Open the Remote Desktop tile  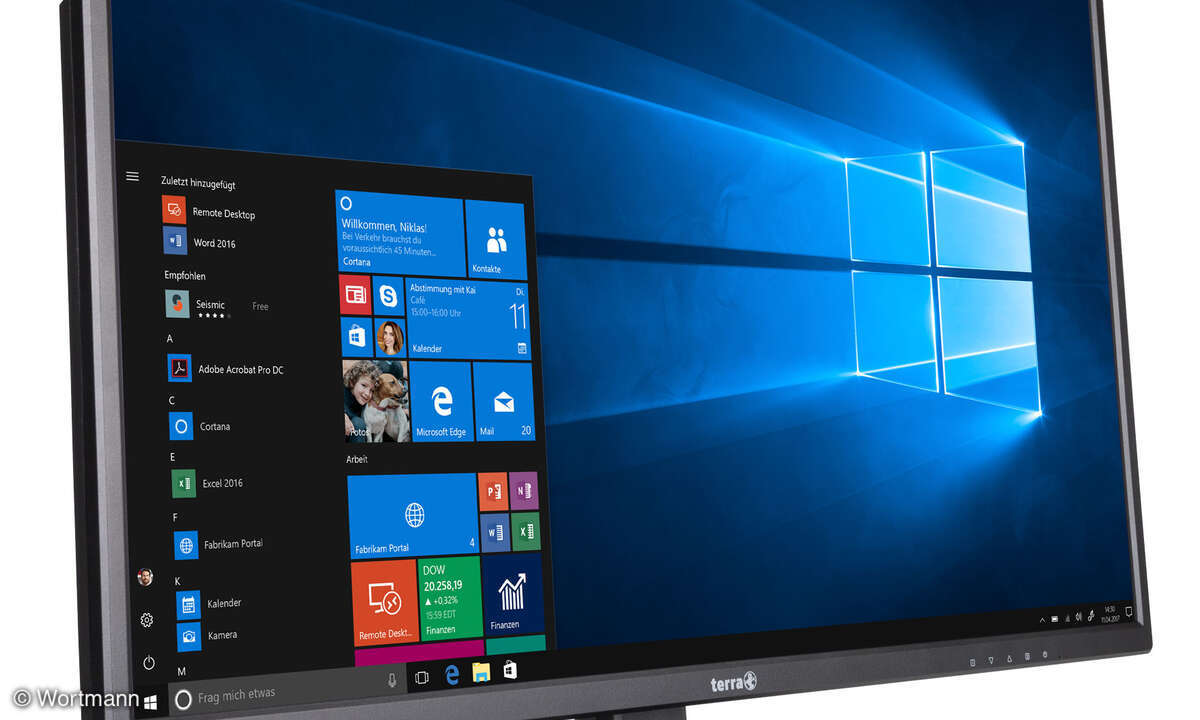coord(385,603)
